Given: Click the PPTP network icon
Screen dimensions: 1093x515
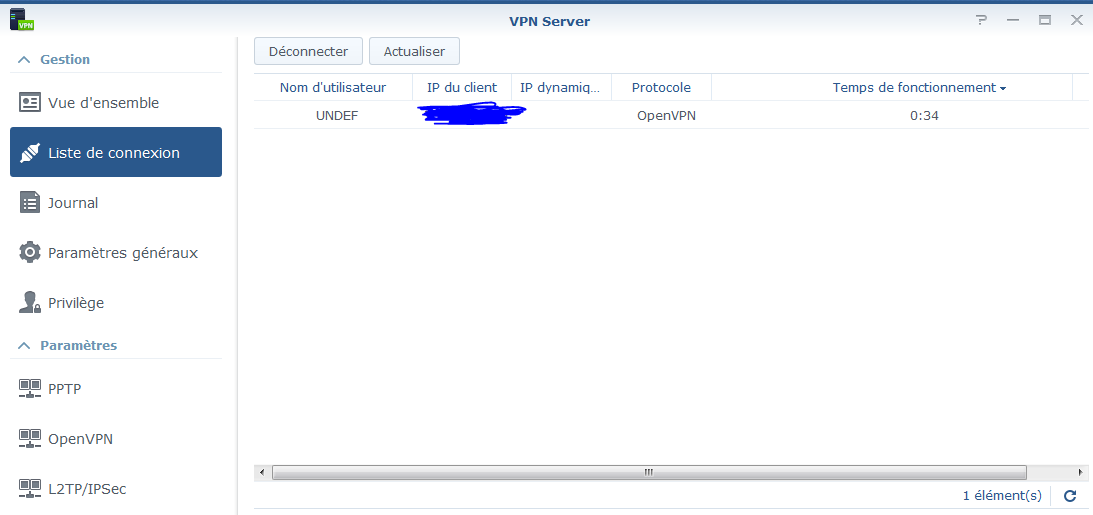Looking at the screenshot, I should point(29,389).
